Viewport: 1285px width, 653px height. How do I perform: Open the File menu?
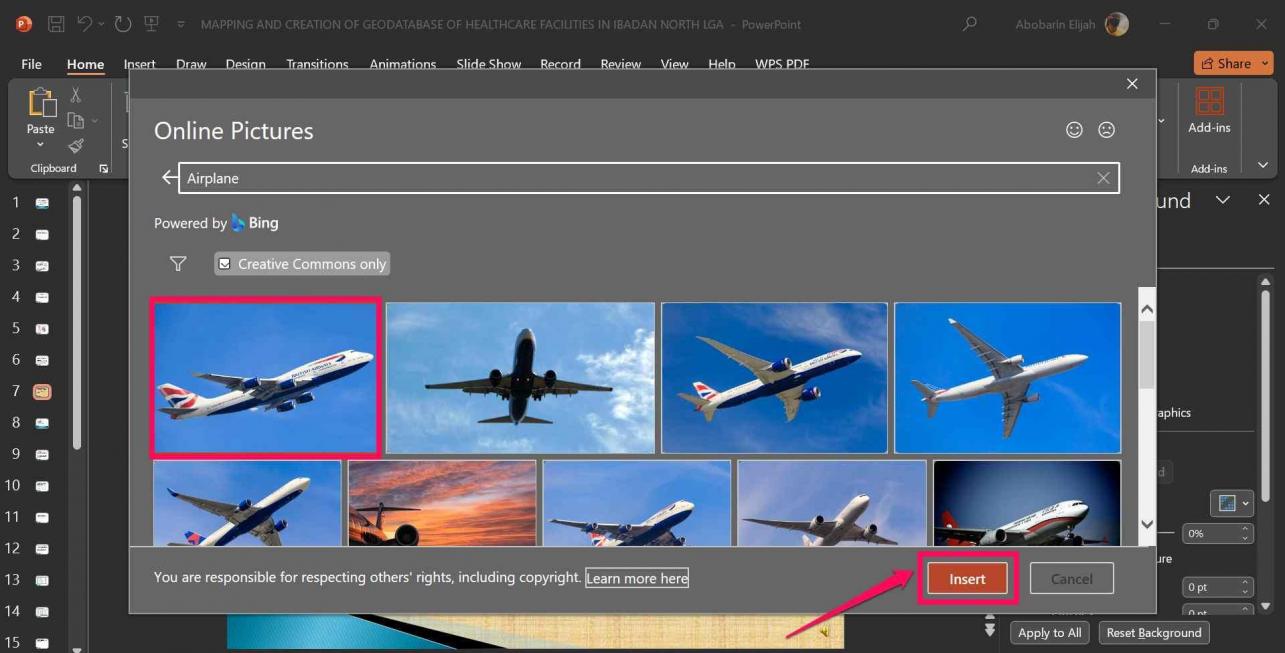[32, 64]
